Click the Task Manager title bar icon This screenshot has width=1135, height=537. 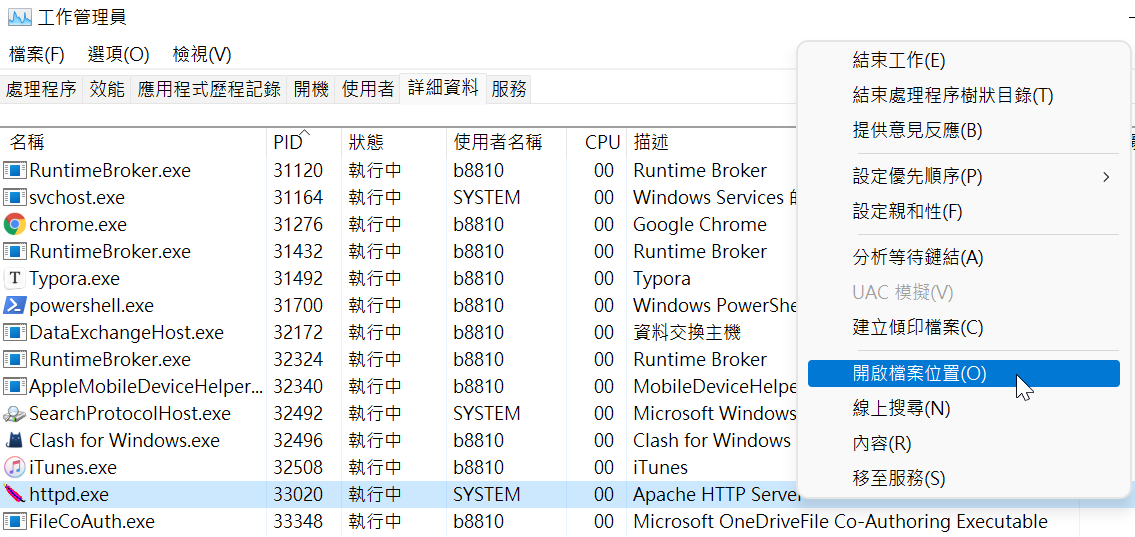click(19, 15)
